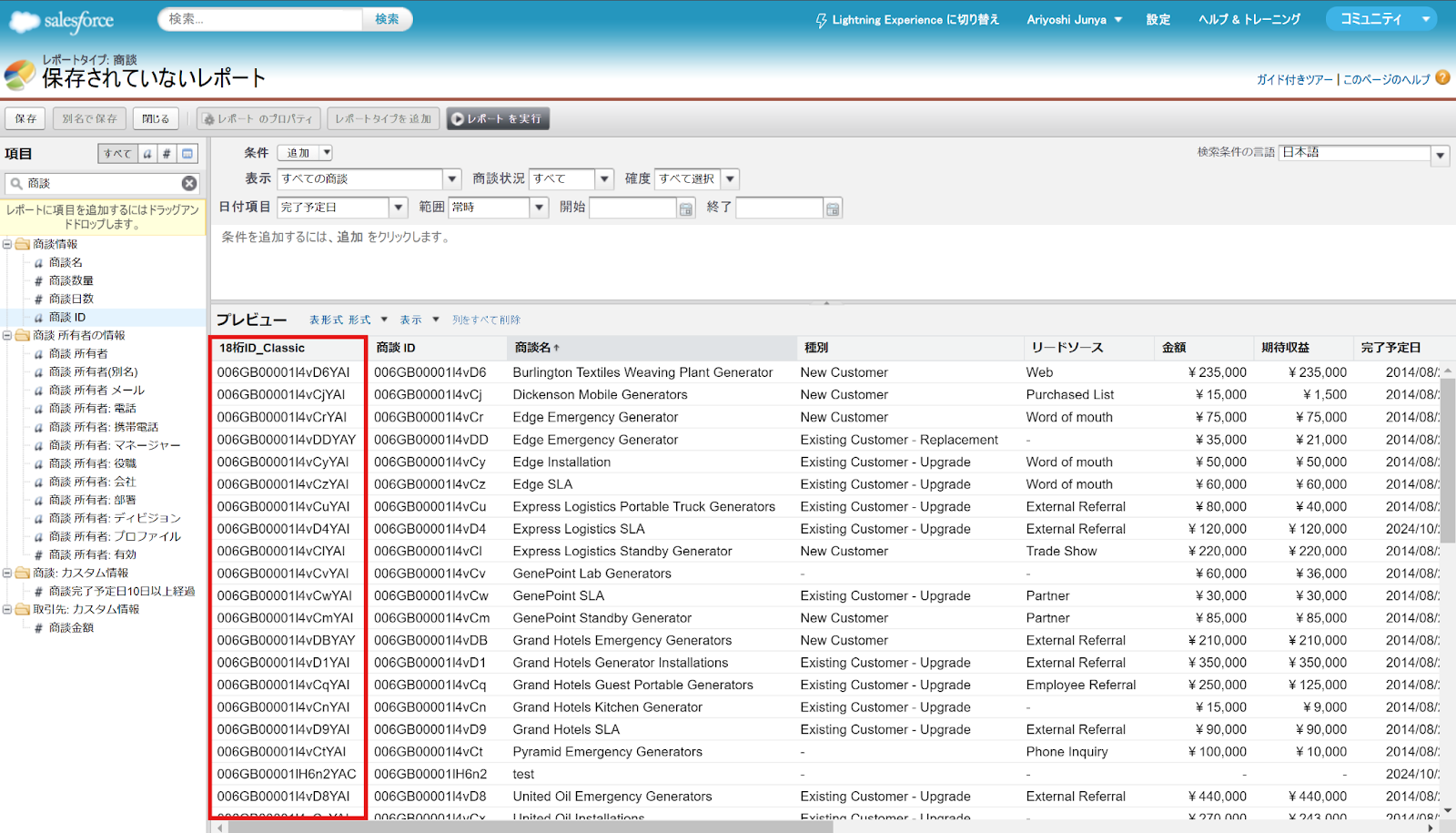Open the calendar picker next to 終了
1456x833 pixels.
click(833, 209)
